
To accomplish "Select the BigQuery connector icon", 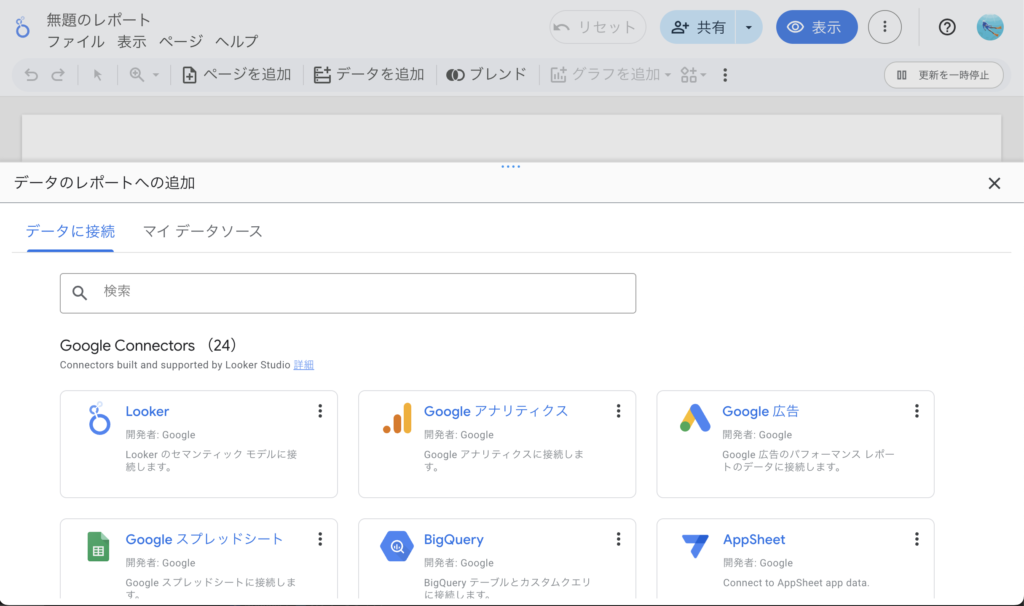I will (397, 547).
